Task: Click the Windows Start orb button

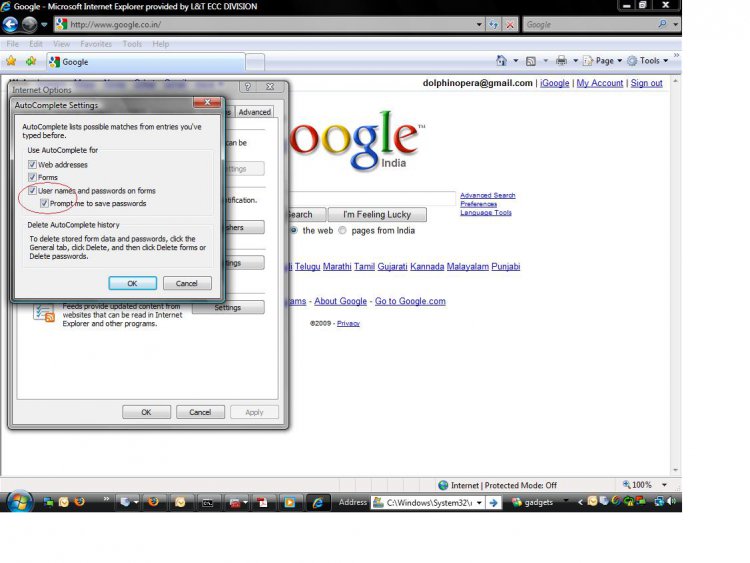Action: coord(19,501)
